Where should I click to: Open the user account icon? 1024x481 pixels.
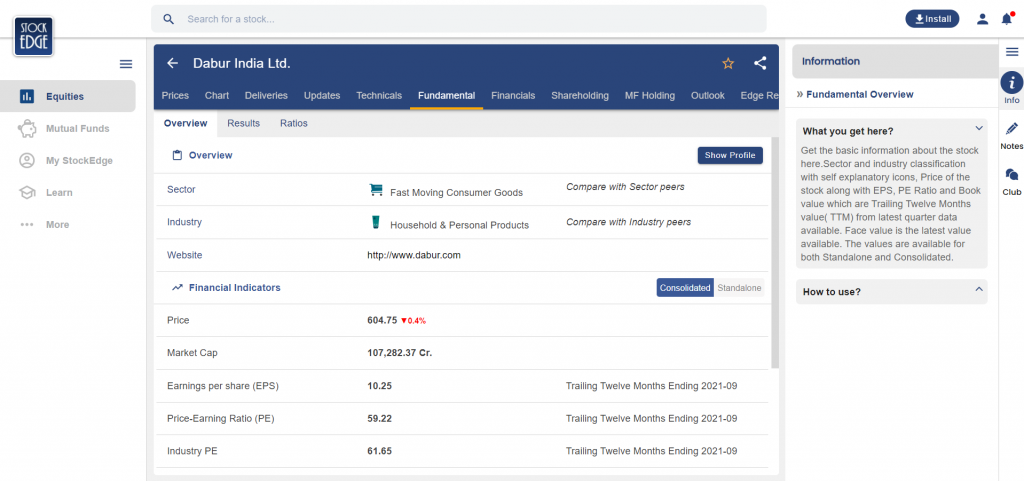pyautogui.click(x=982, y=19)
